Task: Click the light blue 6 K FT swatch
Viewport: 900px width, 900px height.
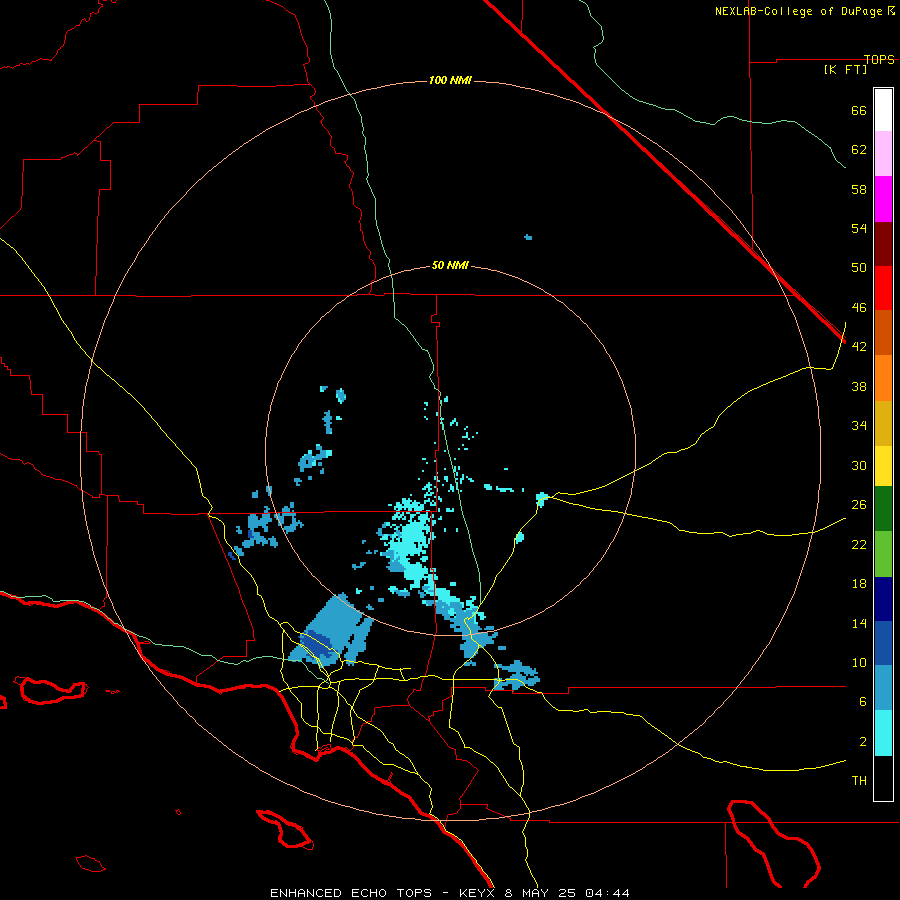Action: click(883, 688)
